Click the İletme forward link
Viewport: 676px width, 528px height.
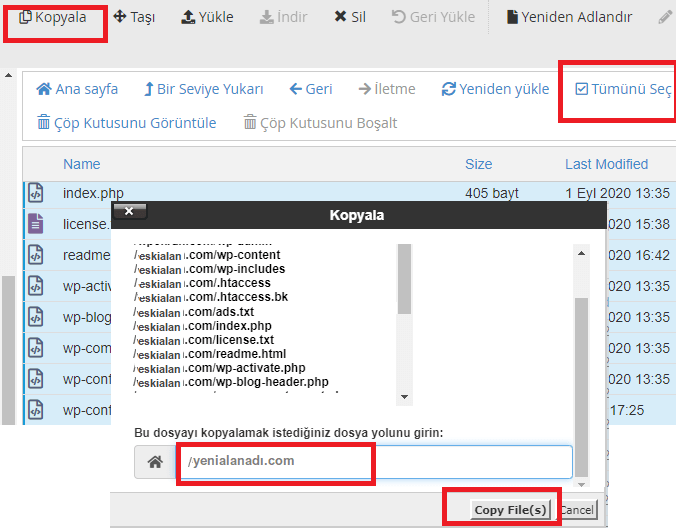pos(387,89)
